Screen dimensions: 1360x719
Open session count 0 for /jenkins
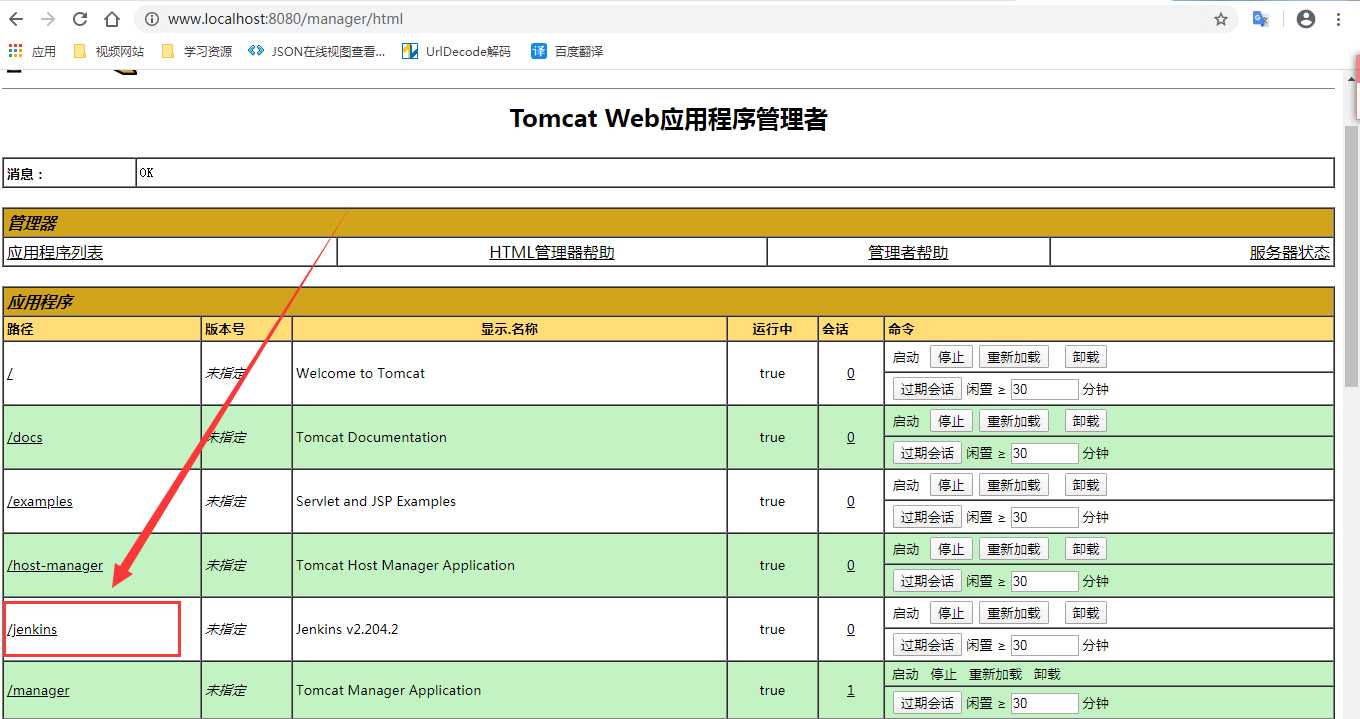[x=851, y=629]
